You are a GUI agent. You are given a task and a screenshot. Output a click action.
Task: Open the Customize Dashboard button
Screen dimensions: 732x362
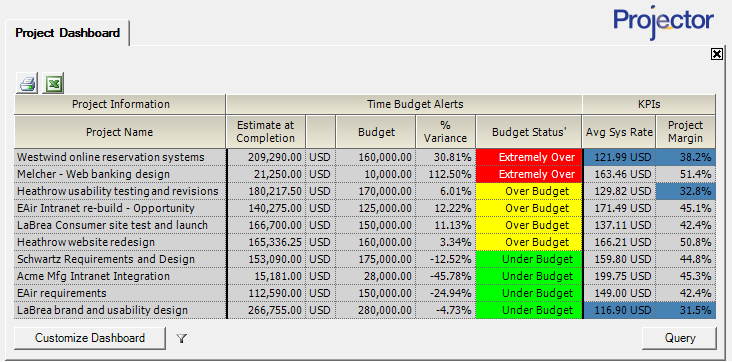point(90,338)
